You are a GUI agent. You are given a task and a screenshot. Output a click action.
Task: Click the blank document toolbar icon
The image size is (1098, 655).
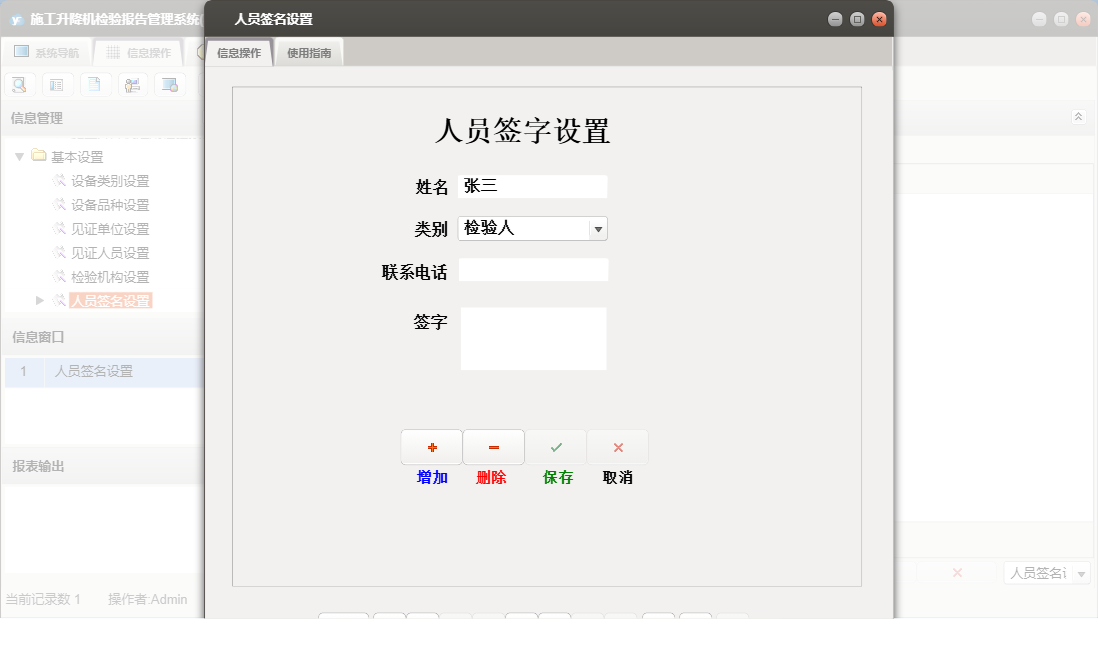pos(95,84)
